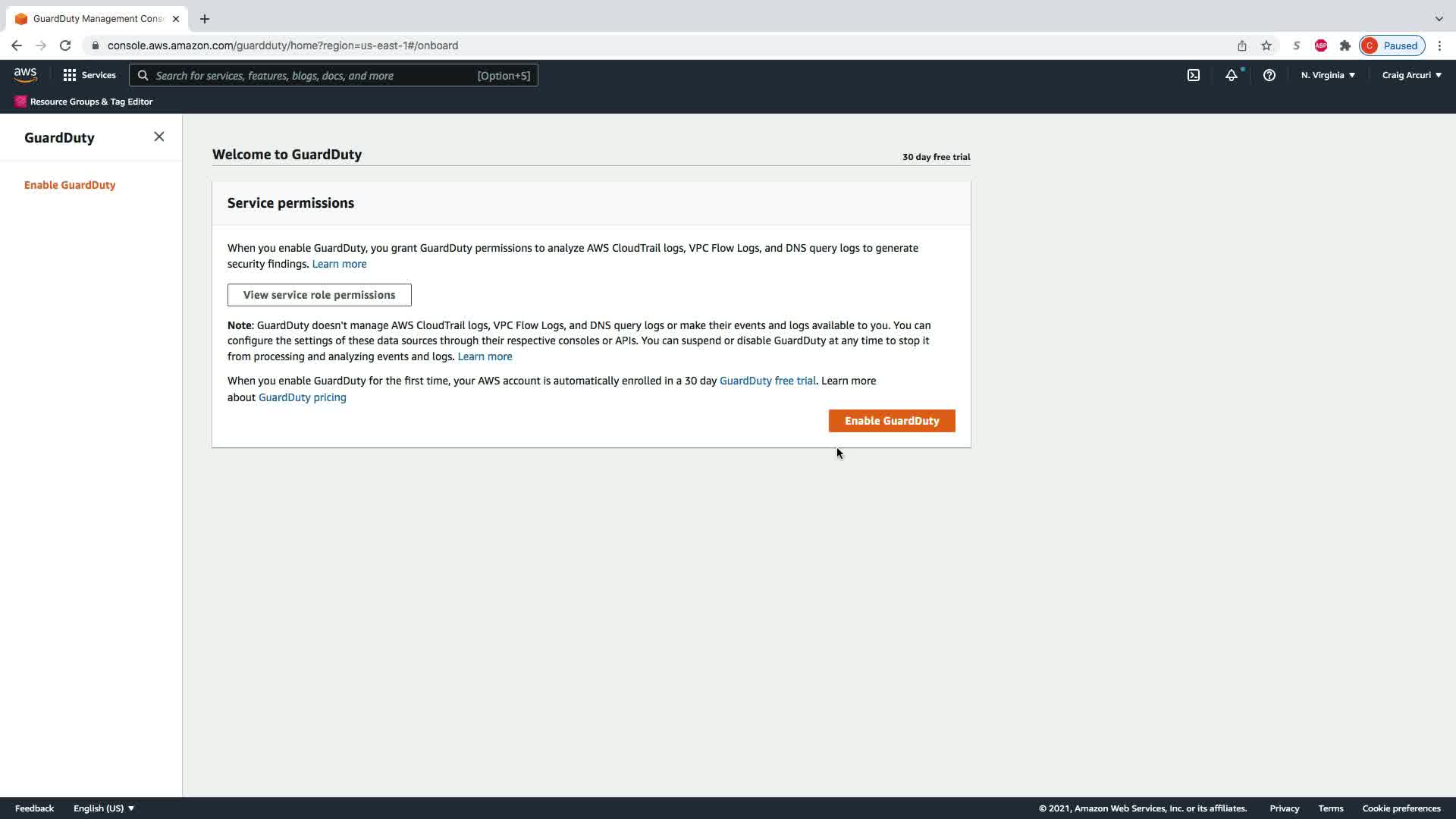1456x819 pixels.
Task: Bookmark this page with the star icon
Action: coord(1266,45)
